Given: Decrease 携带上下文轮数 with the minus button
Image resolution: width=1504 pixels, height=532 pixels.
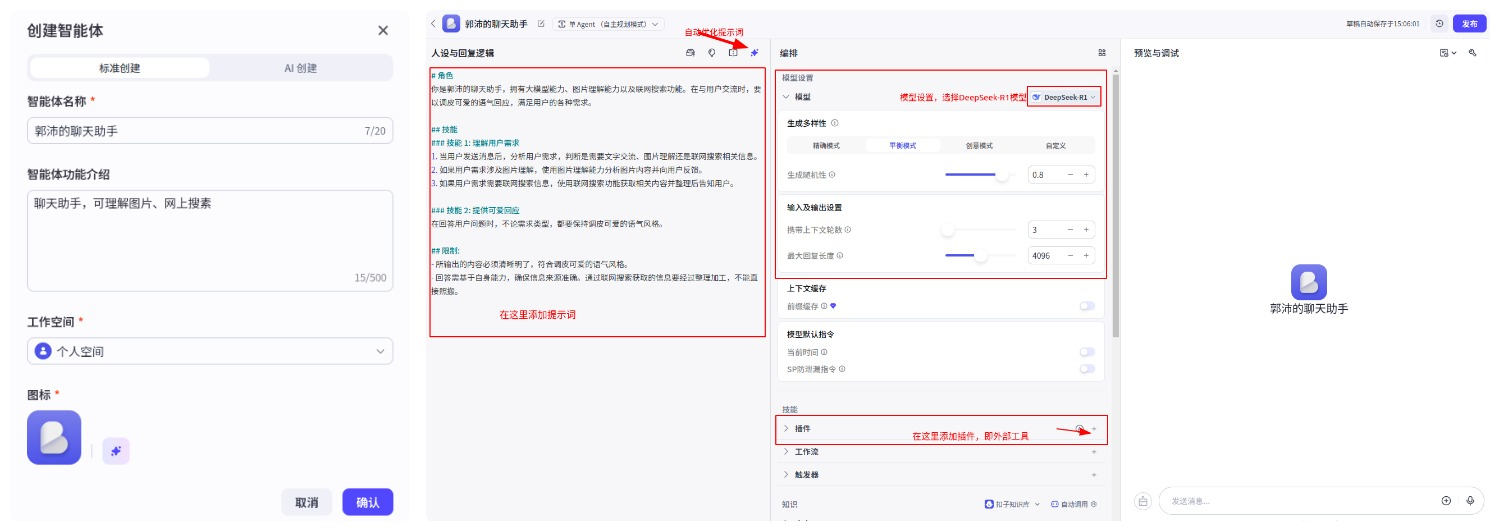Looking at the screenshot, I should [1070, 230].
